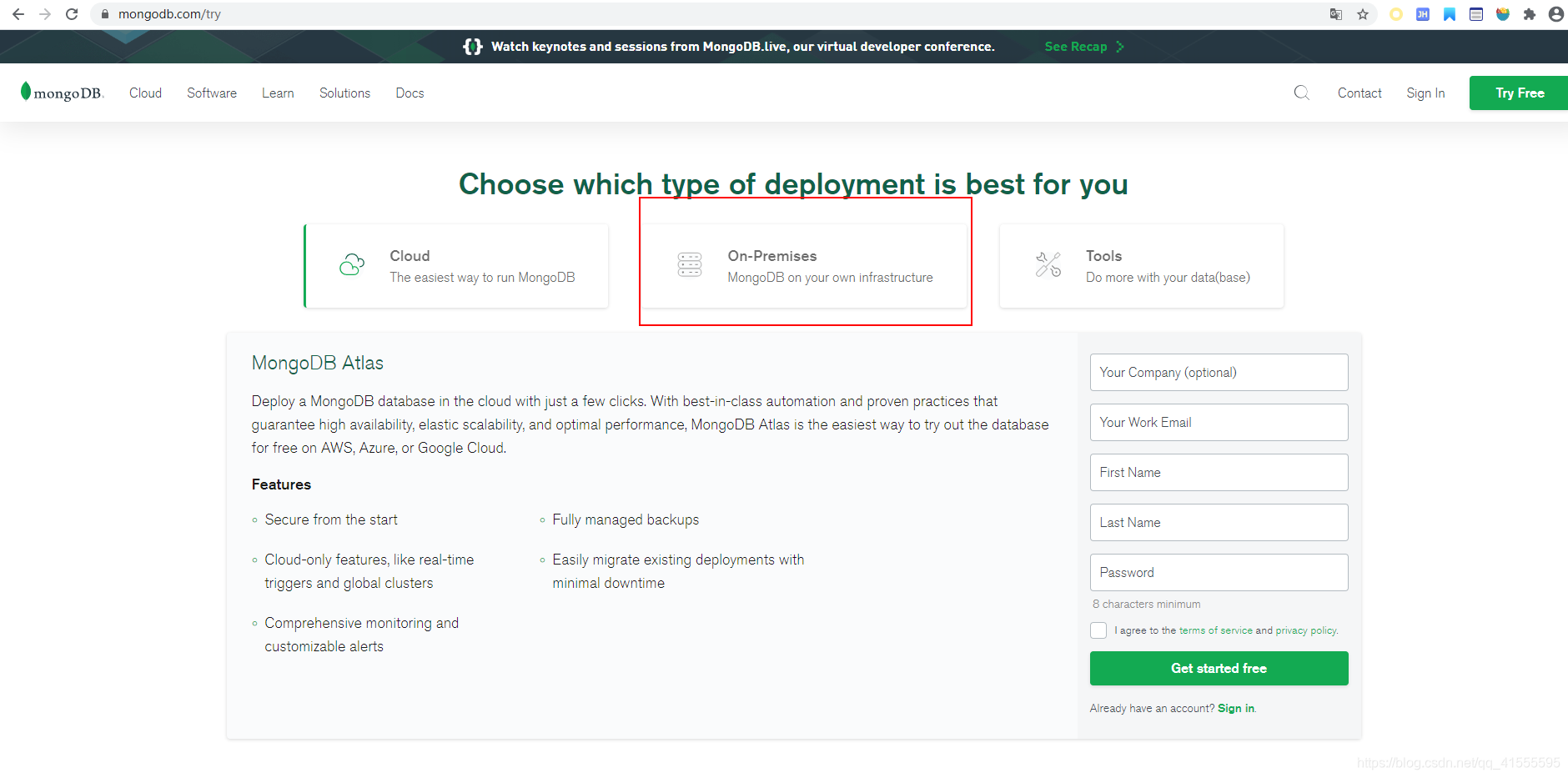Focus the Last Name field
The height and width of the screenshot is (778, 1568).
[1219, 522]
